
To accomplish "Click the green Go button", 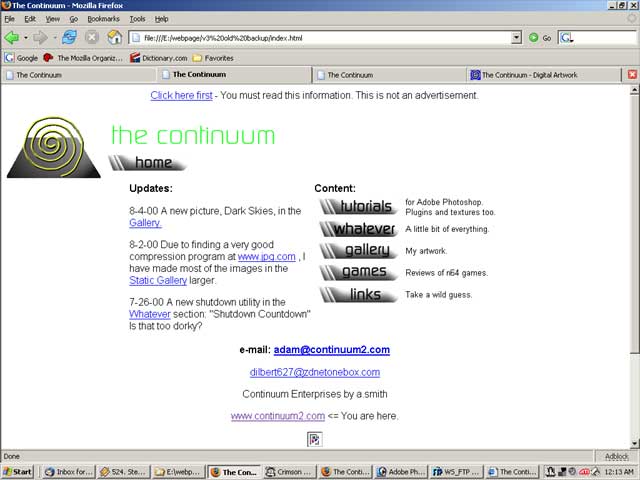I will click(537, 37).
